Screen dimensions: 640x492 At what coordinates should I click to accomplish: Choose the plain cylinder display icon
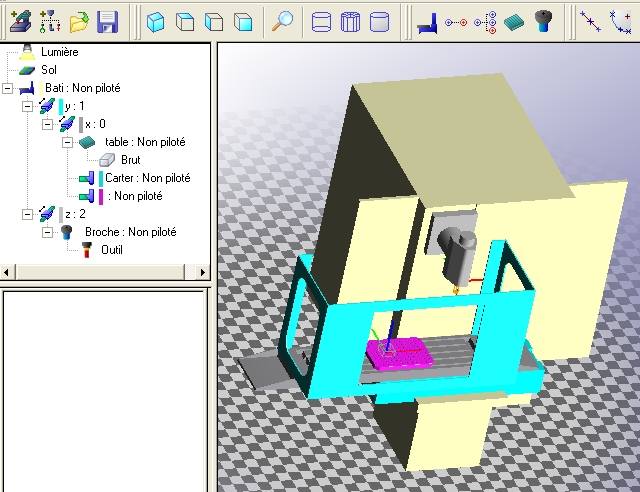(321, 22)
